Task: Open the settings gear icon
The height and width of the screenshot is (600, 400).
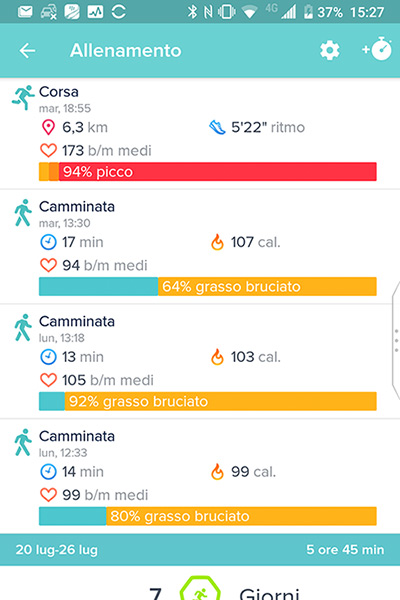Action: [x=330, y=51]
